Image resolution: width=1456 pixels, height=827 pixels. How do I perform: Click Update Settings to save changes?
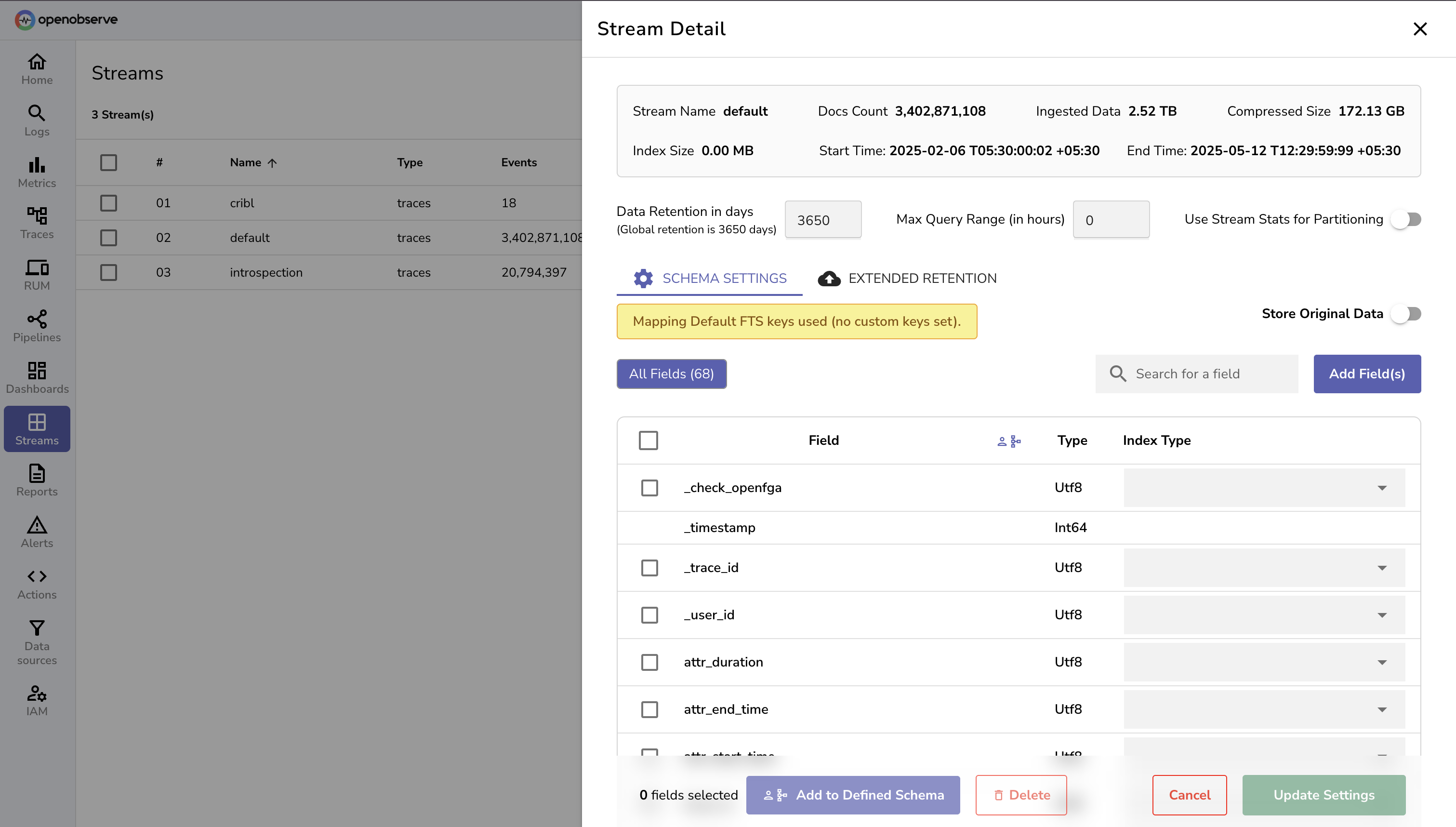pos(1323,795)
